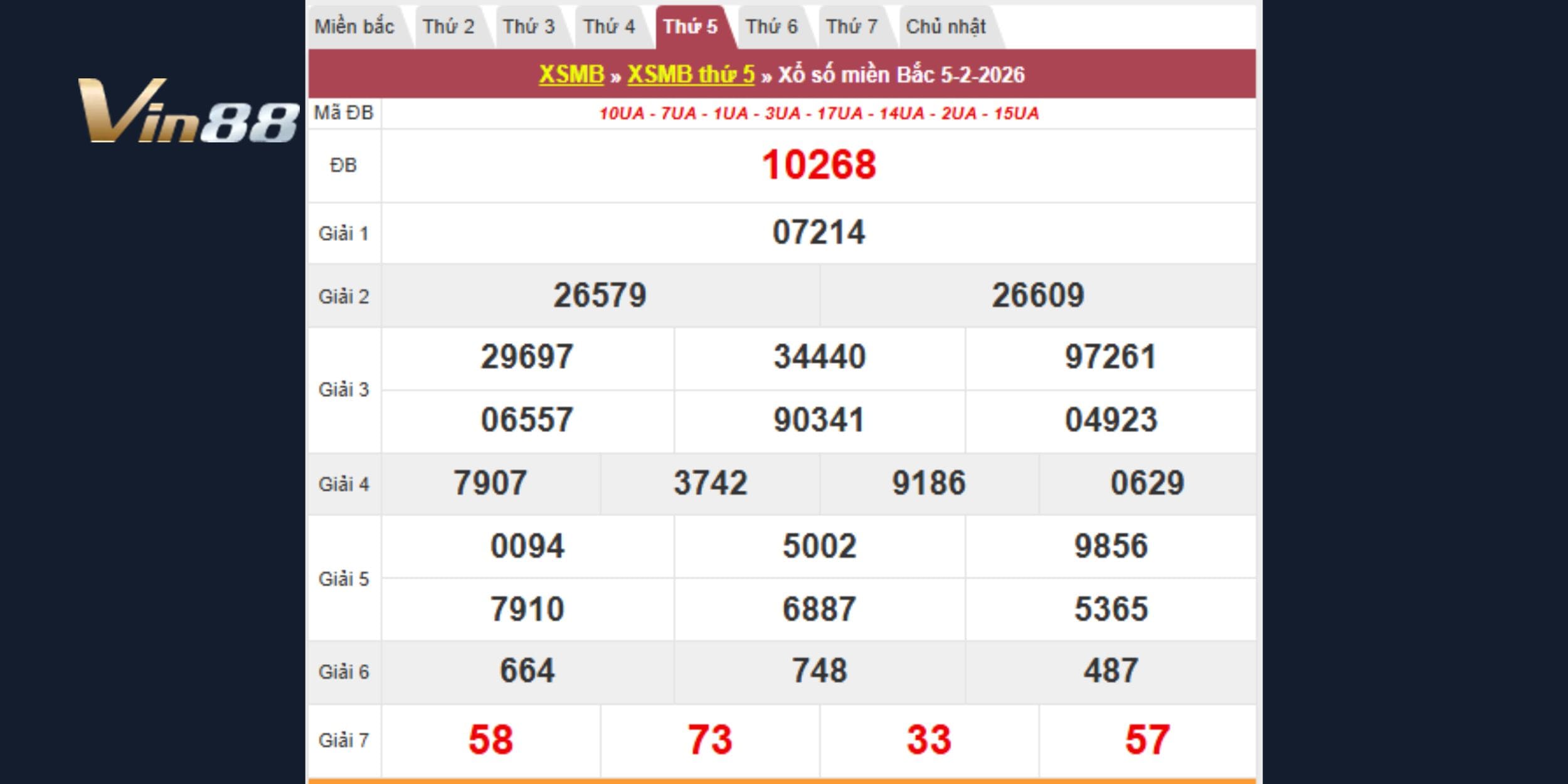Screen dimensions: 1568x784
Task: Click the XSMB breadcrumb link
Action: click(571, 75)
